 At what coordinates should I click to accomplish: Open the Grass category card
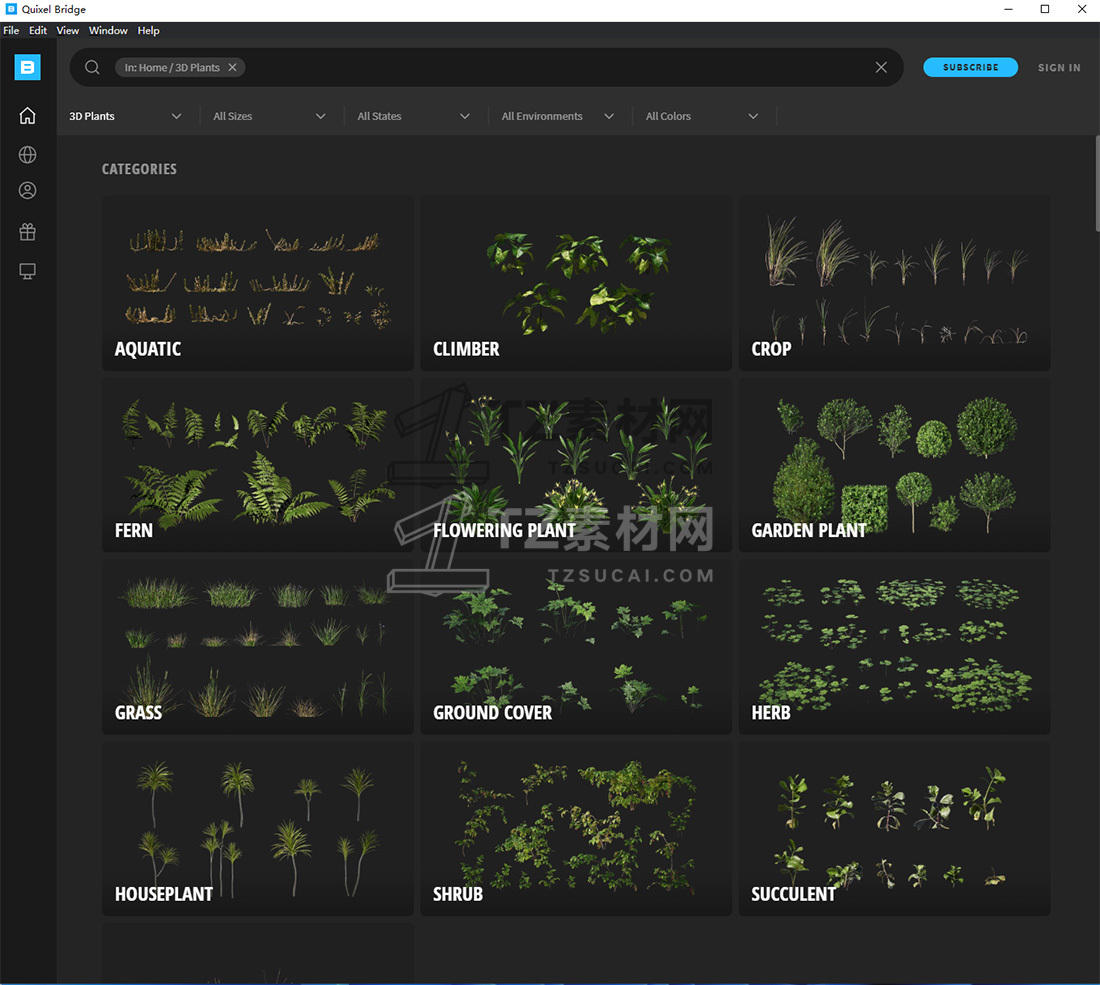coord(257,647)
